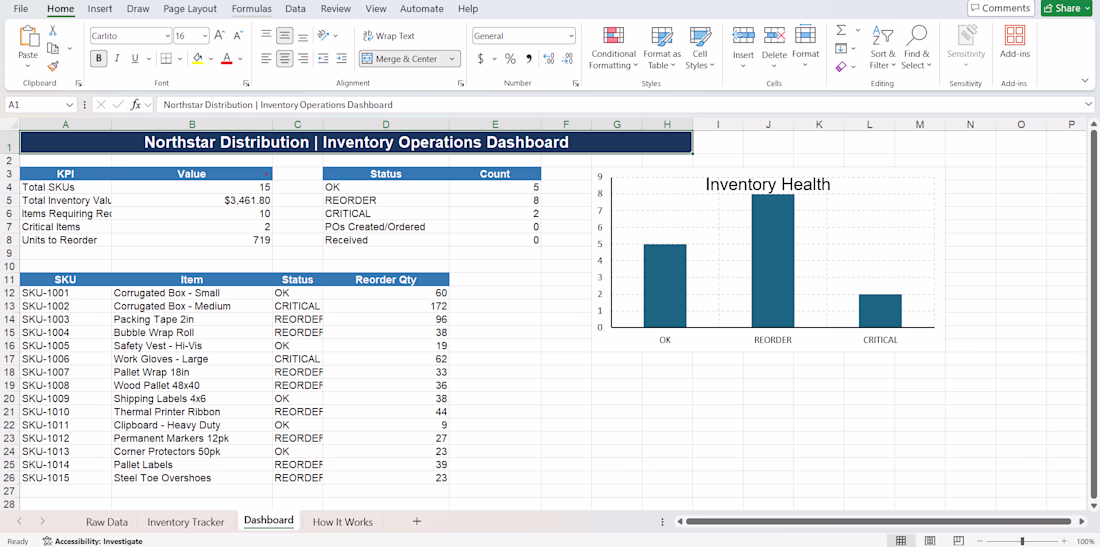Screen dimensions: 1100x547
Task: Switch to Page Break Preview
Action: point(958,541)
